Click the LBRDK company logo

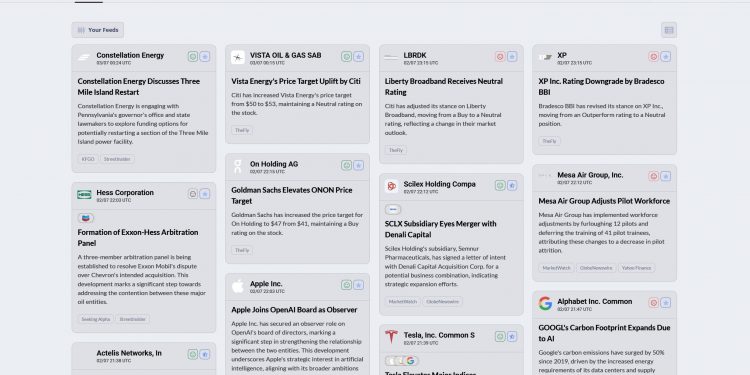(x=391, y=57)
